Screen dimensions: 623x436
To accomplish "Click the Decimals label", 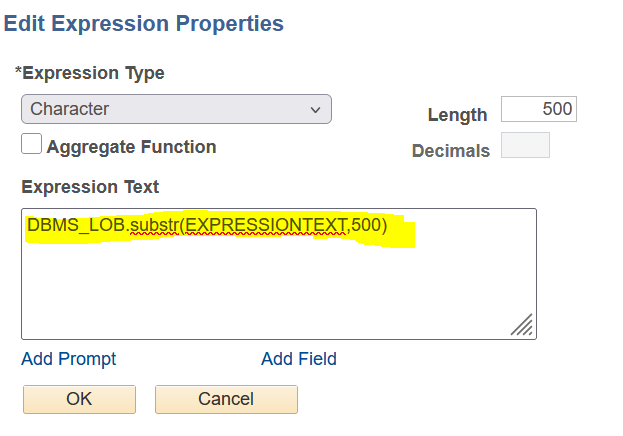I will point(451,151).
